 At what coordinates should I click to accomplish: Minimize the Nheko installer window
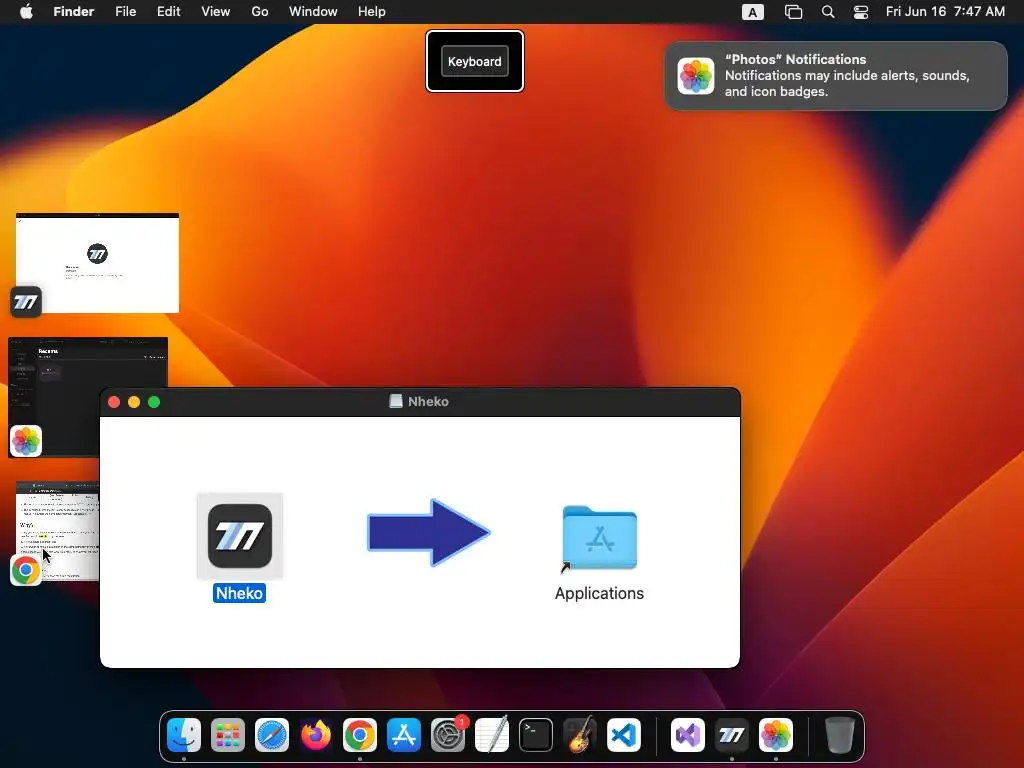[134, 402]
